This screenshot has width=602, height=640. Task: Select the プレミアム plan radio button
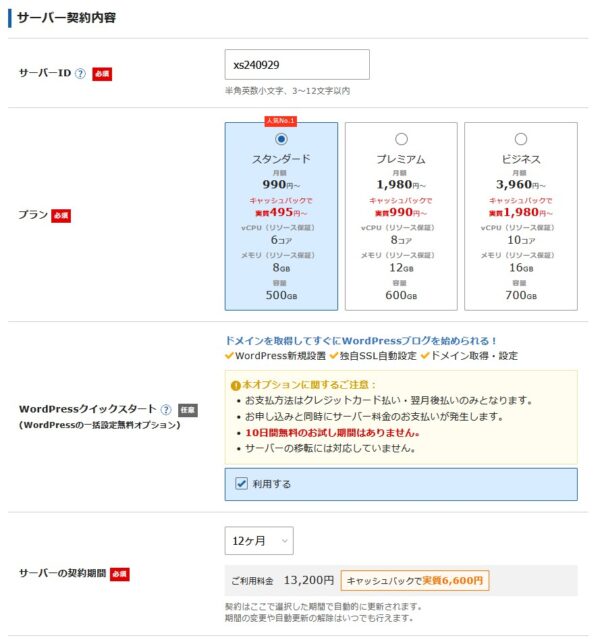coord(401,139)
